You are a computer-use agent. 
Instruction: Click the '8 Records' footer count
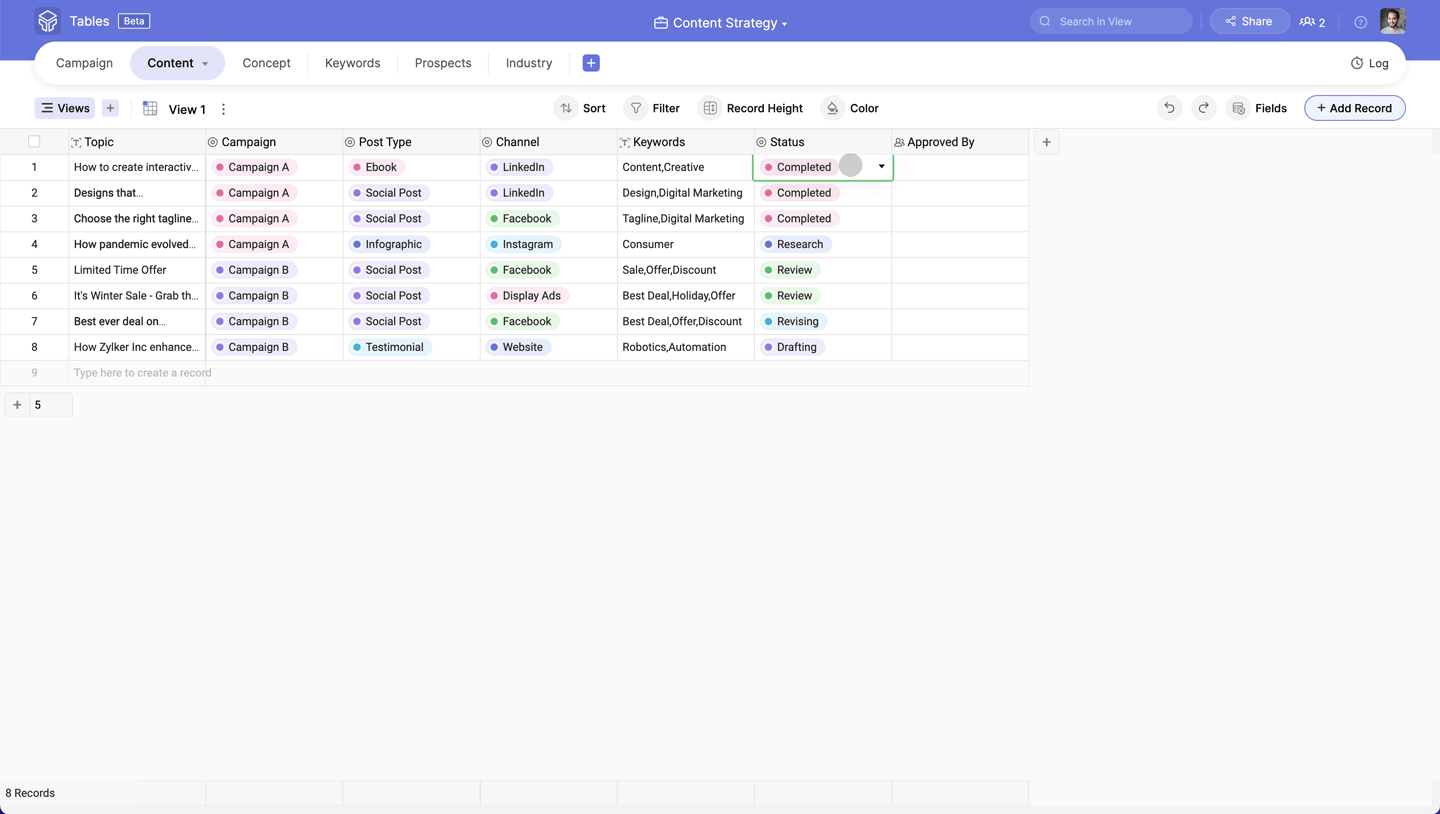31,793
